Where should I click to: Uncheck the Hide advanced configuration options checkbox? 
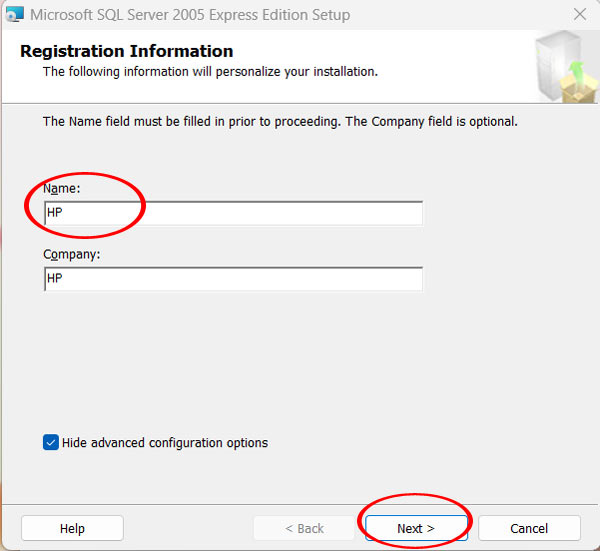coord(51,442)
